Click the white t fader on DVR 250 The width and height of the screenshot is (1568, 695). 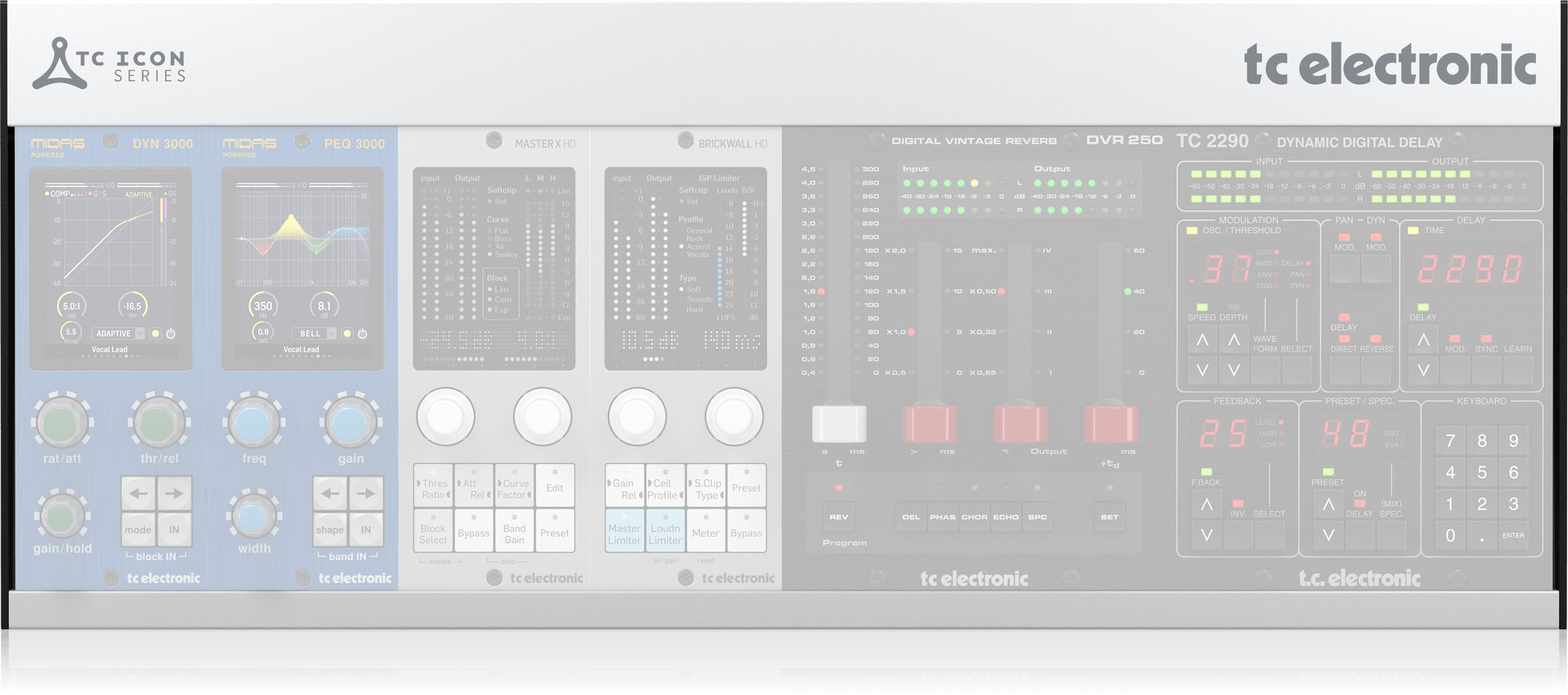pos(839,424)
